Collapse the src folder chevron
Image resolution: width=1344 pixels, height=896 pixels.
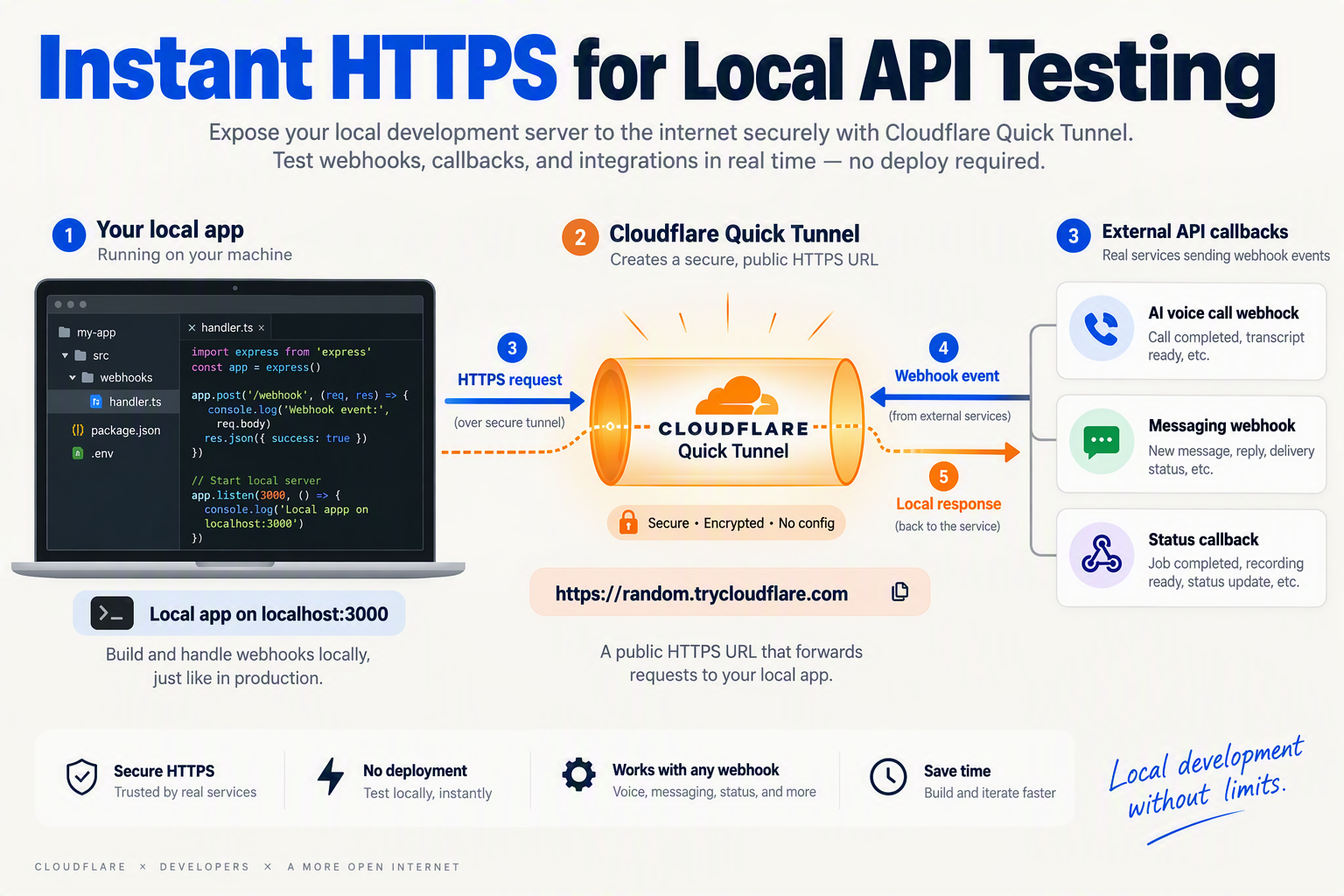pos(65,356)
